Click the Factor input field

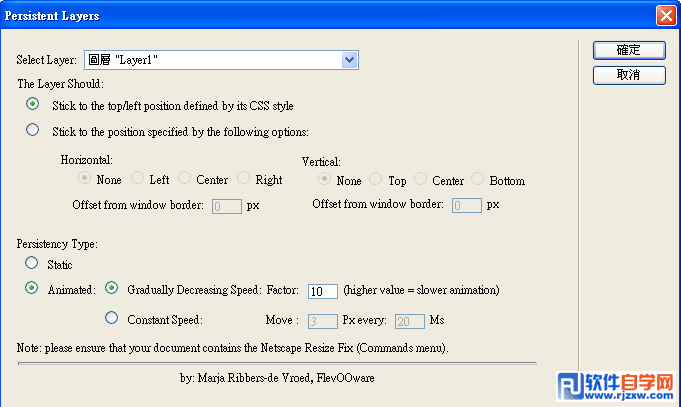click(323, 291)
